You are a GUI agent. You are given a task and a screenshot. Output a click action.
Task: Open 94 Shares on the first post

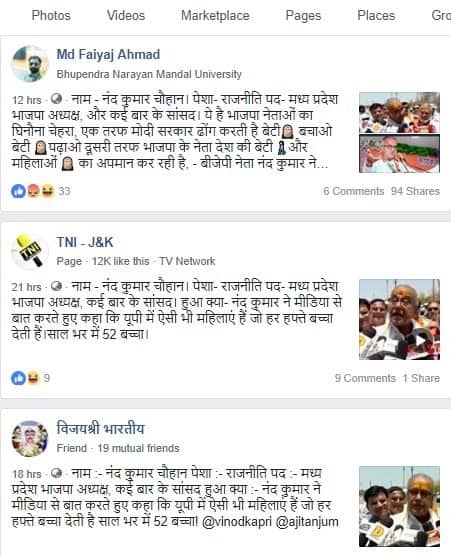click(x=415, y=191)
